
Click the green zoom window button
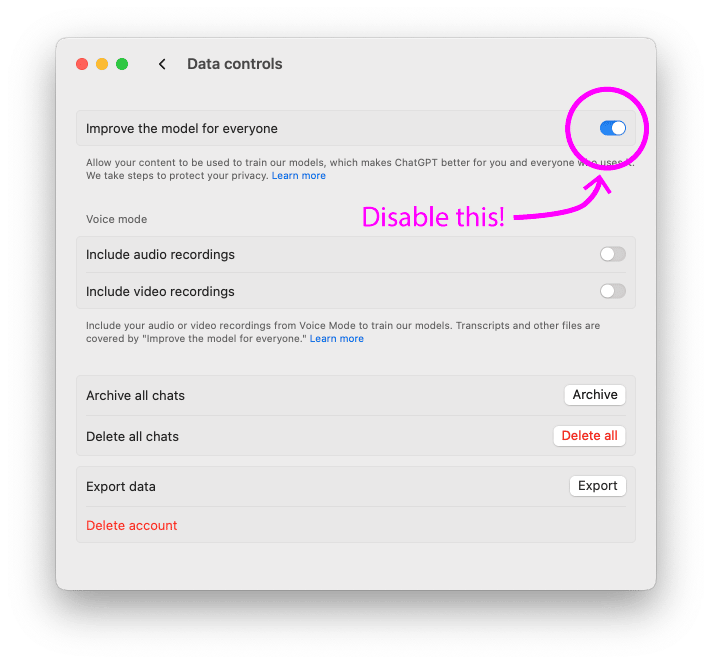pos(122,64)
